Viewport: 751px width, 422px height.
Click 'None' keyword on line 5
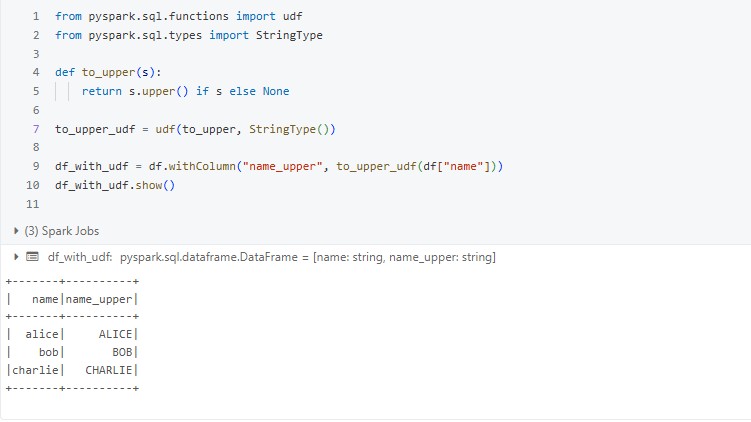coord(276,91)
